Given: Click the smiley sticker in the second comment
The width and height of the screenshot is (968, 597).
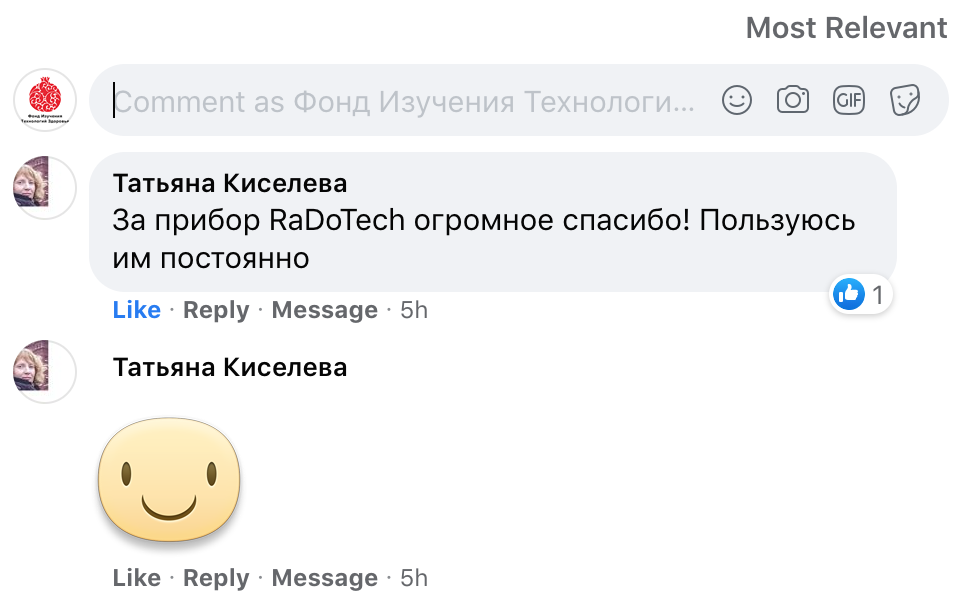Looking at the screenshot, I should tap(168, 480).
